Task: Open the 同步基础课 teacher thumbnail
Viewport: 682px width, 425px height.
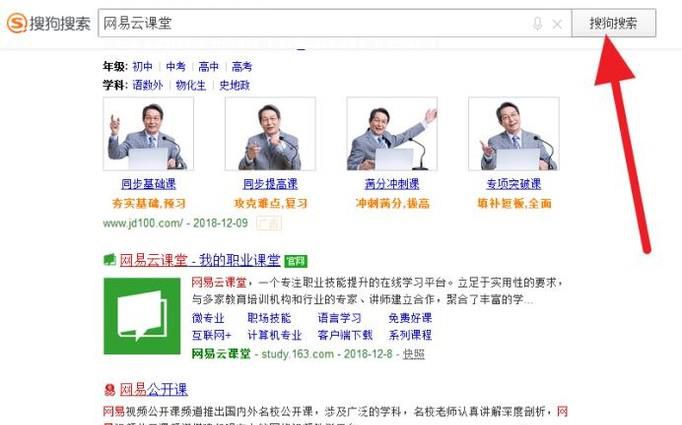Action: click(148, 134)
